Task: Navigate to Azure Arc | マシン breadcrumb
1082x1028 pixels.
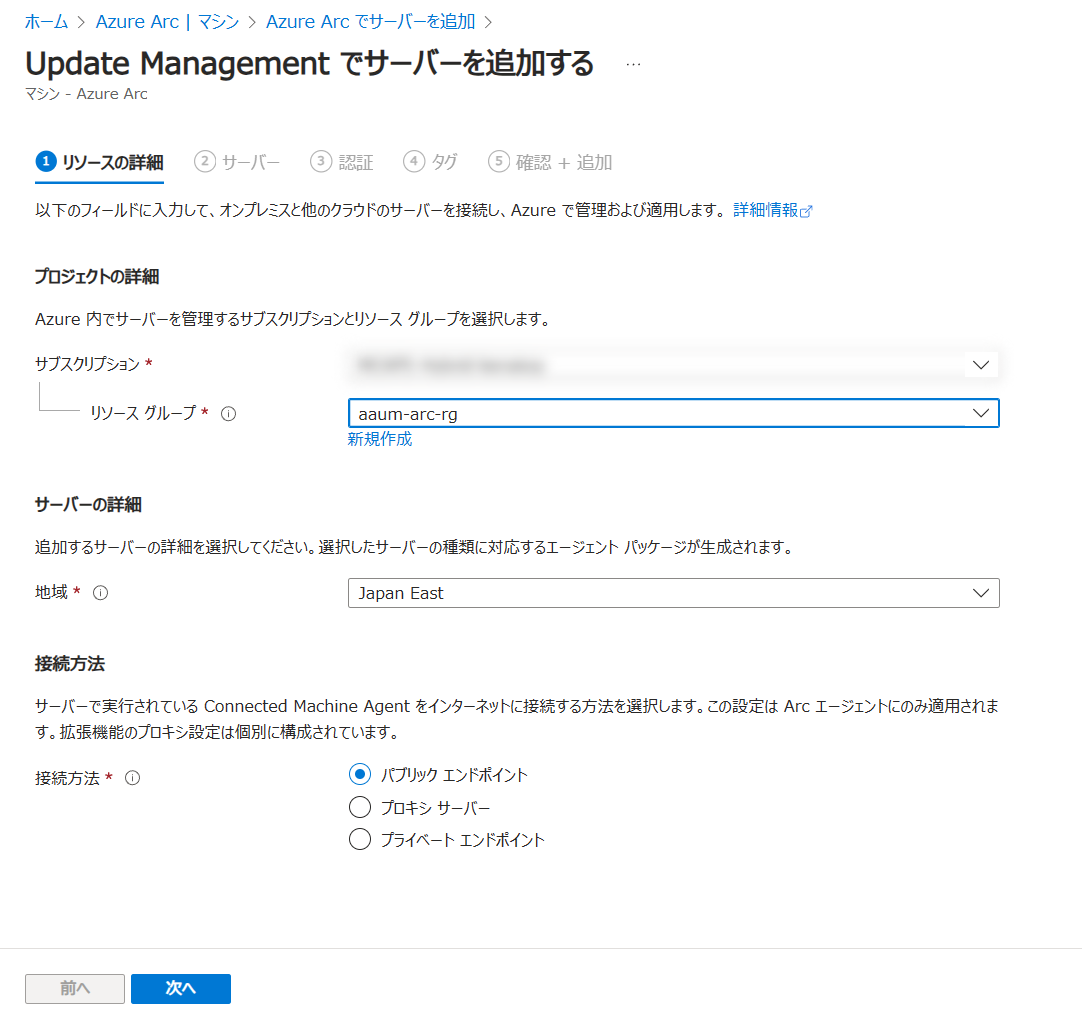Action: click(167, 22)
